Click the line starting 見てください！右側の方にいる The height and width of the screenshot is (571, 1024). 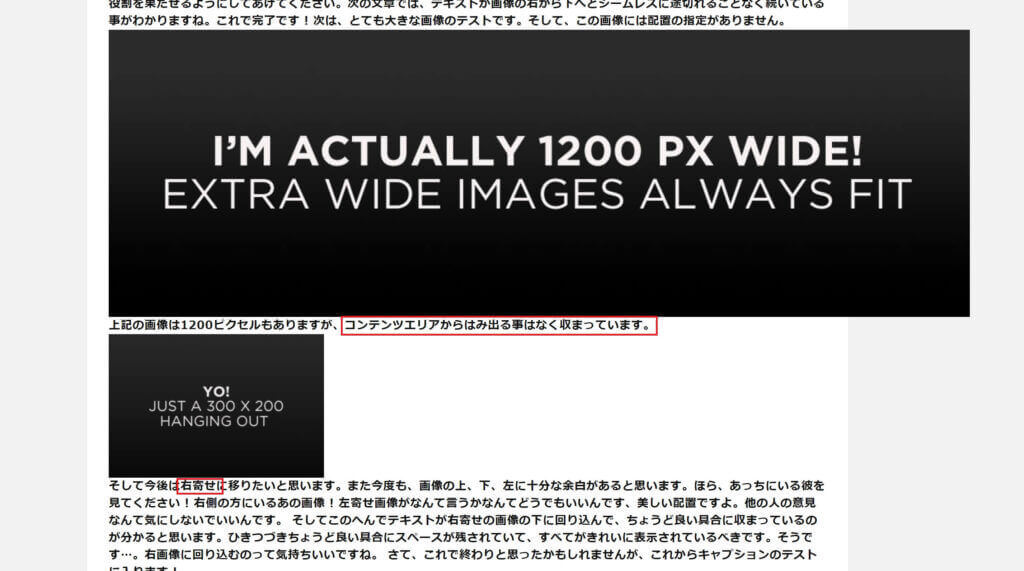point(462,503)
